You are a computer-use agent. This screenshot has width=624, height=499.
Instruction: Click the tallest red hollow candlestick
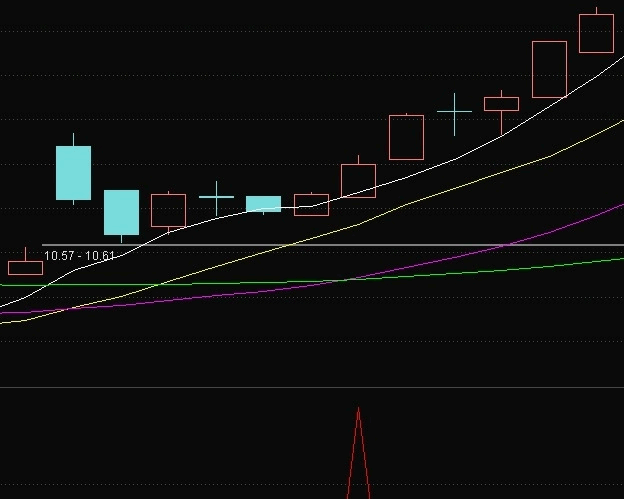pyautogui.click(x=549, y=69)
